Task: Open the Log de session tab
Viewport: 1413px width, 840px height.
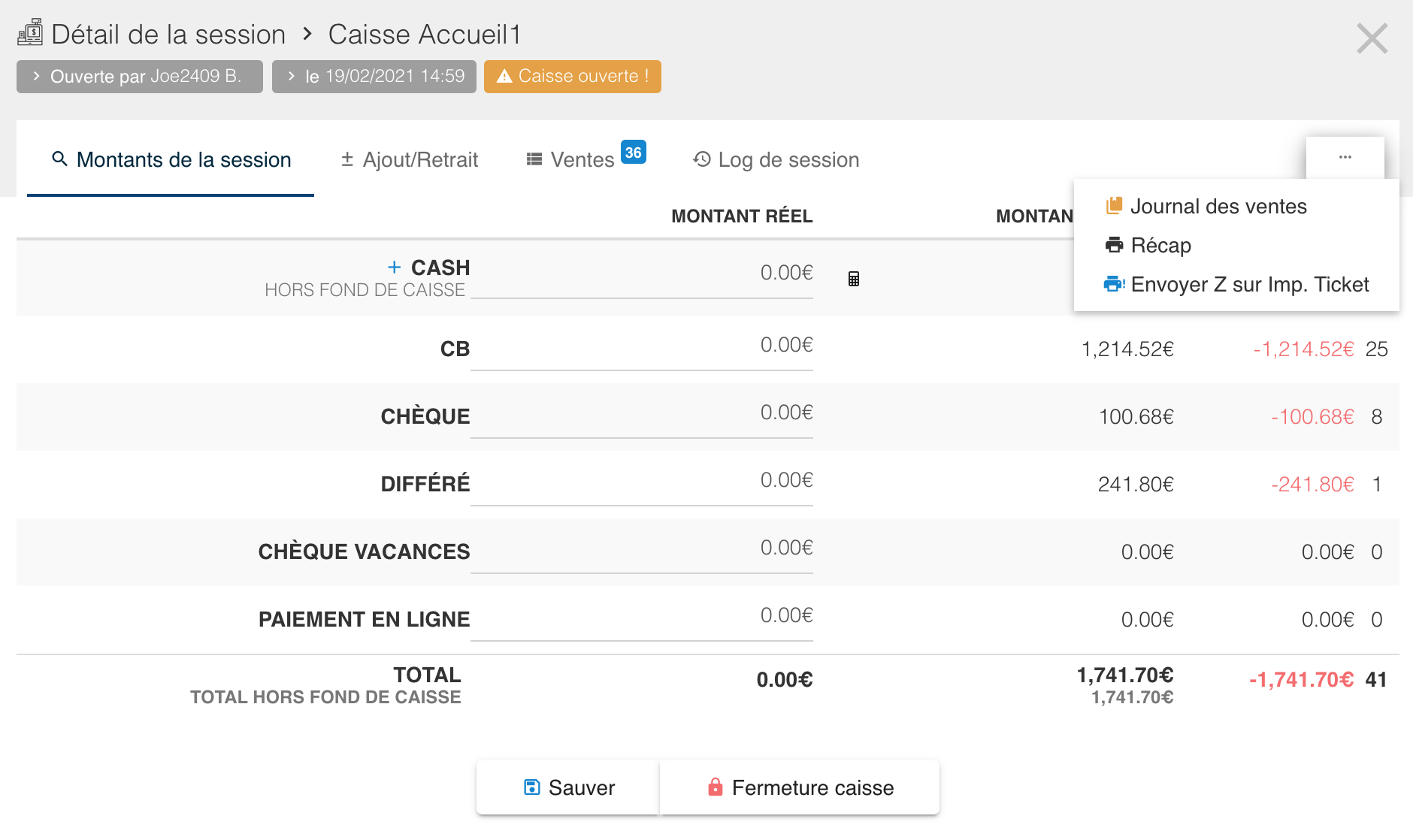Action: click(776, 159)
